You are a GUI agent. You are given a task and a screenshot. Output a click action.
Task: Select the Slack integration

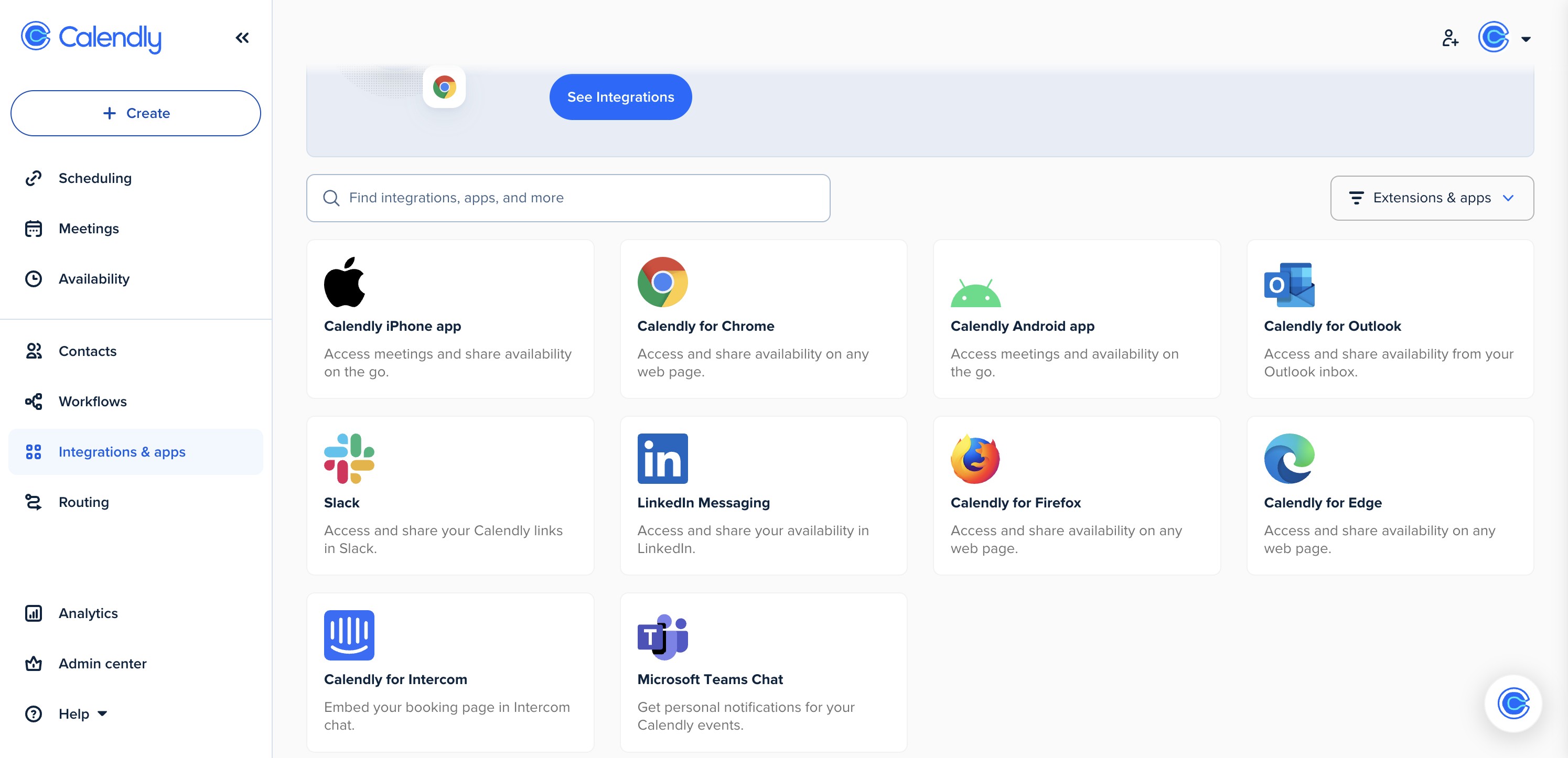[450, 495]
